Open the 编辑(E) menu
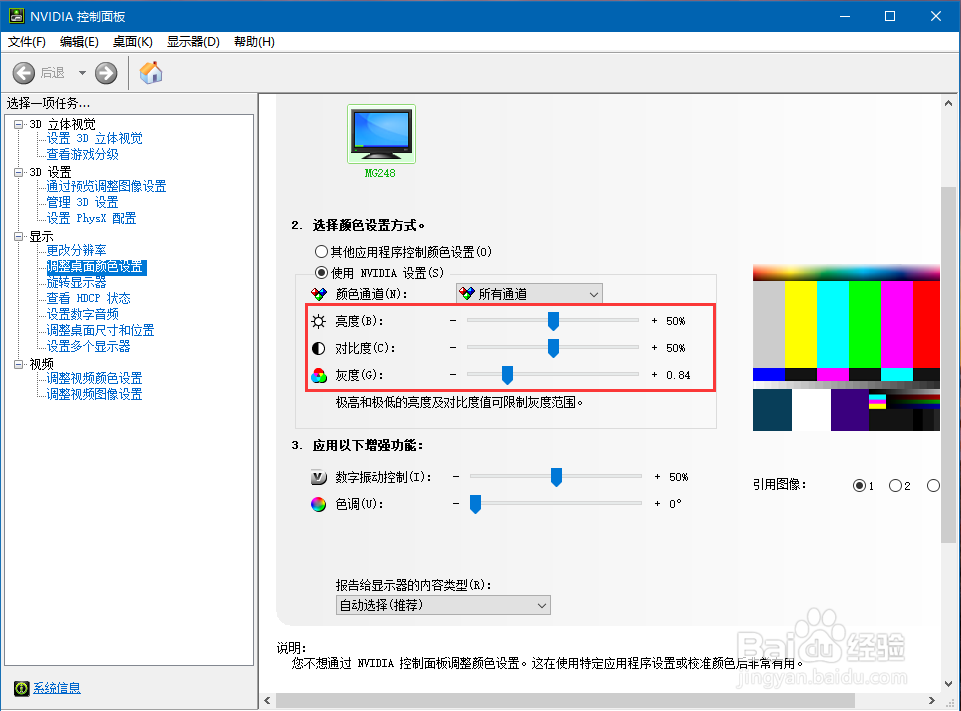 pos(79,42)
